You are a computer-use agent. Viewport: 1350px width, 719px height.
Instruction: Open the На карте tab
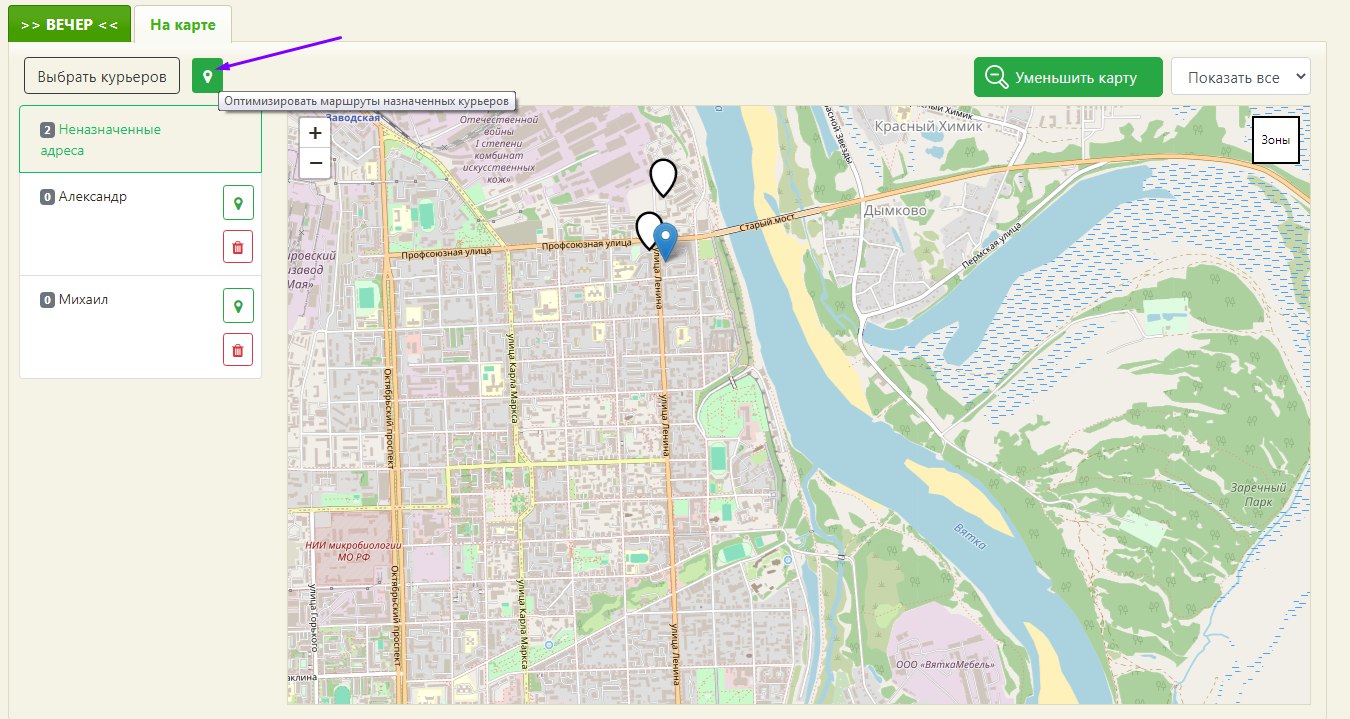point(183,24)
